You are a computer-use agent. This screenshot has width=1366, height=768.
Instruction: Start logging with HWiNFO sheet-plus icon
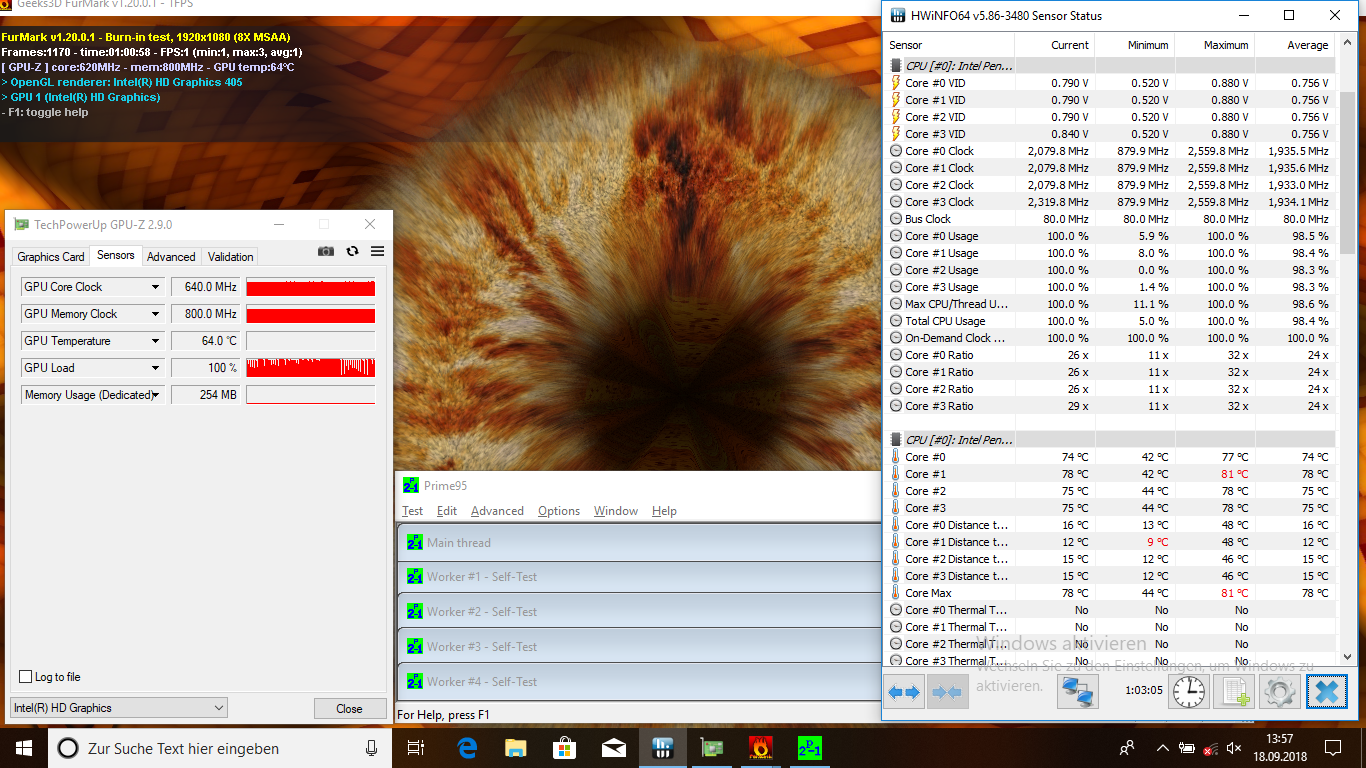click(1234, 691)
